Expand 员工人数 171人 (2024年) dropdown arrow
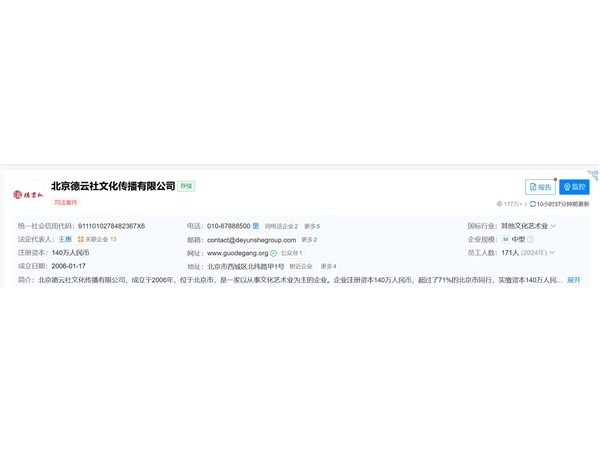The image size is (600, 450). [552, 253]
